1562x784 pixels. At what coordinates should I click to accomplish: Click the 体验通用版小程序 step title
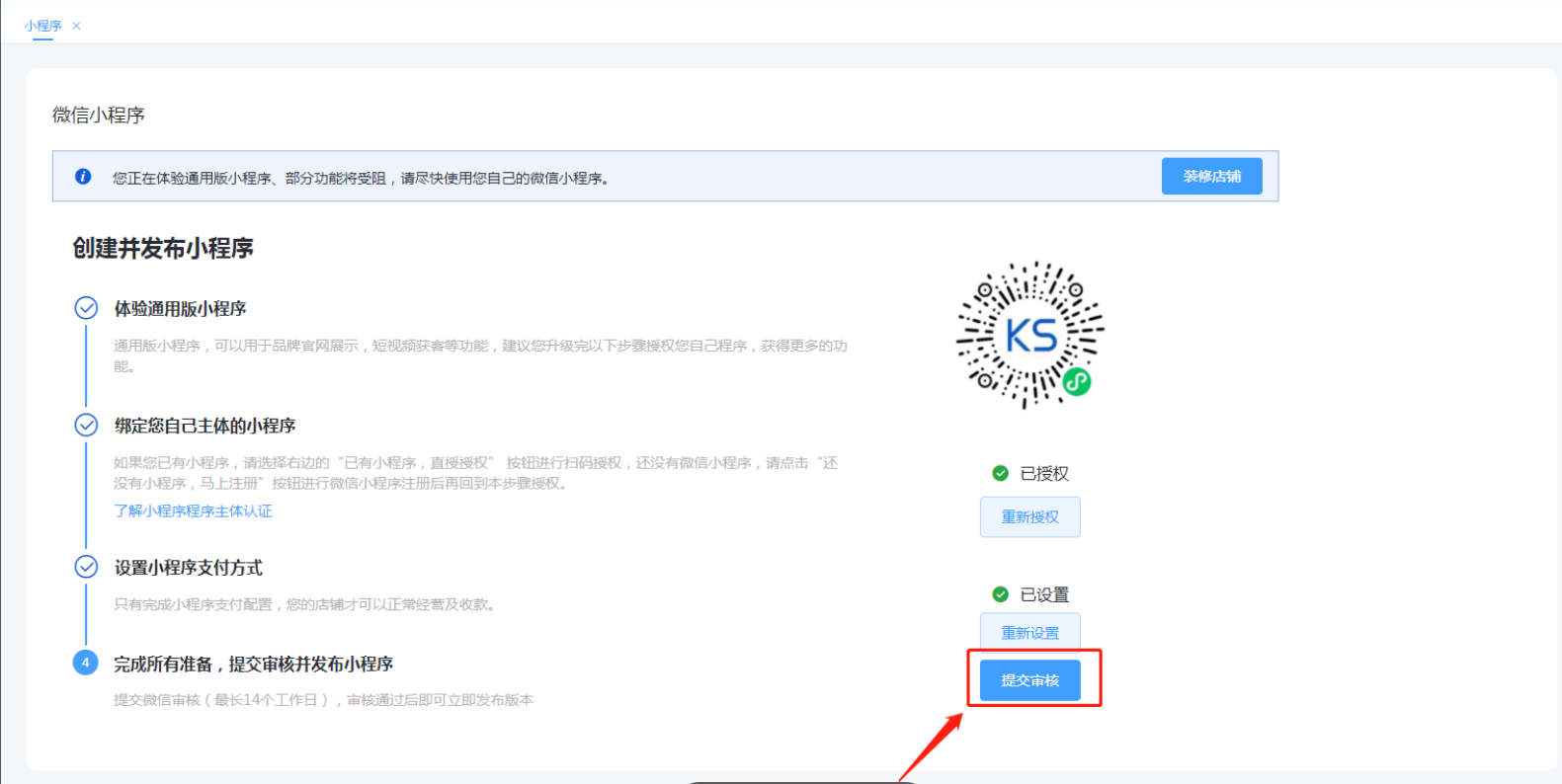(180, 308)
